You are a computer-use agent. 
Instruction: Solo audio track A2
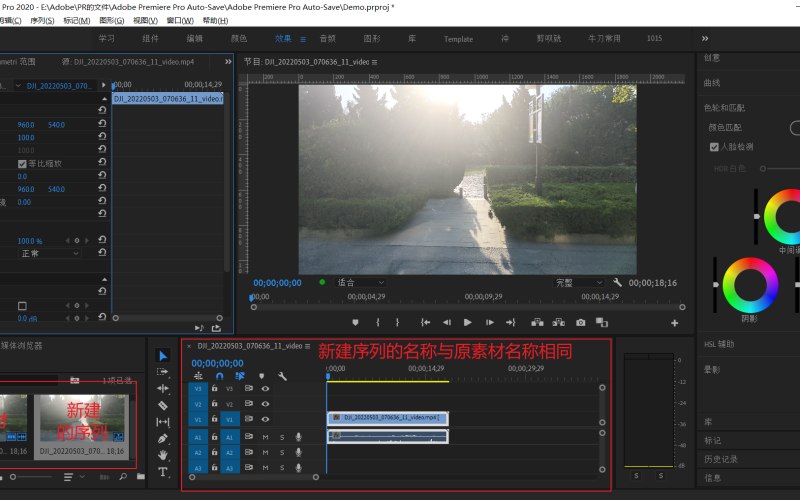click(x=282, y=452)
